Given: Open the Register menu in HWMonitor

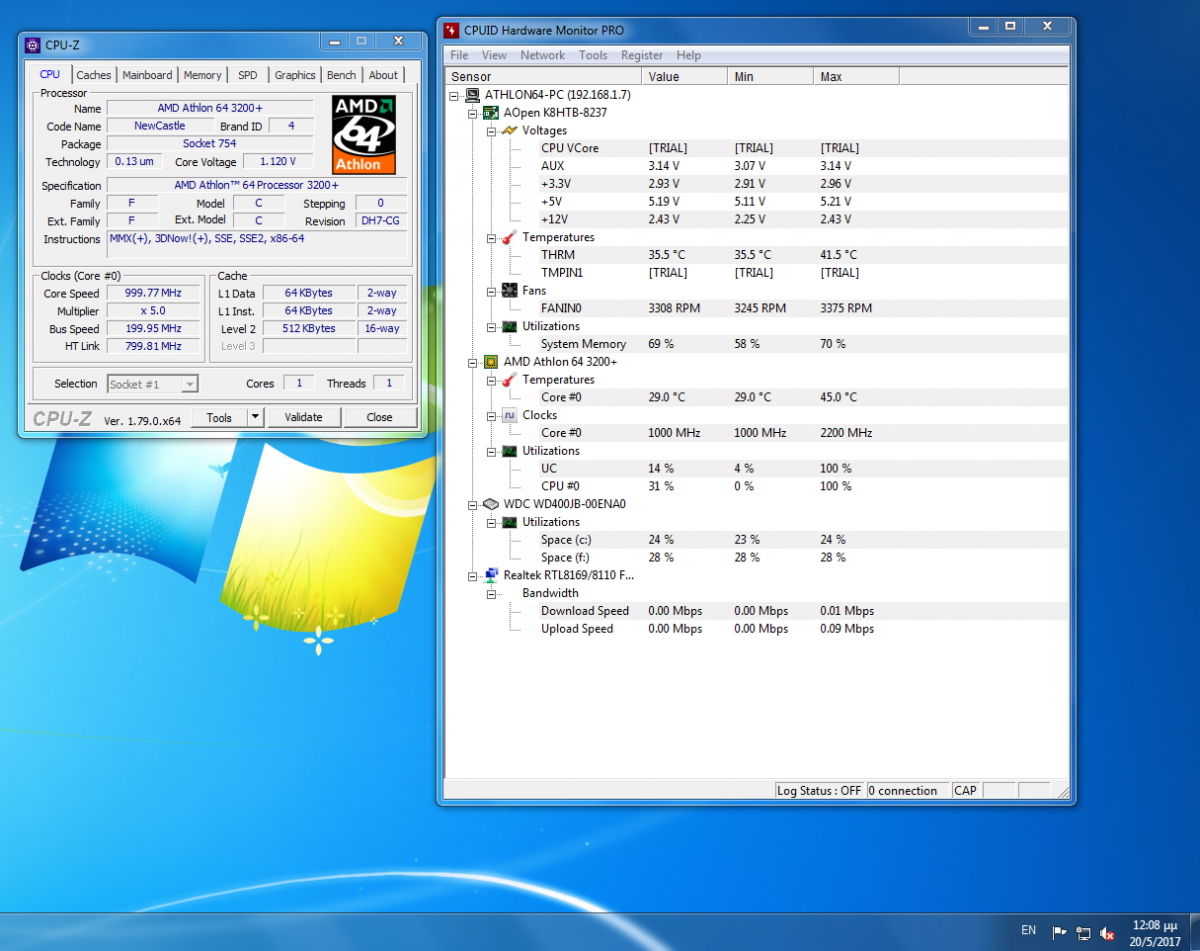Looking at the screenshot, I should coord(642,55).
